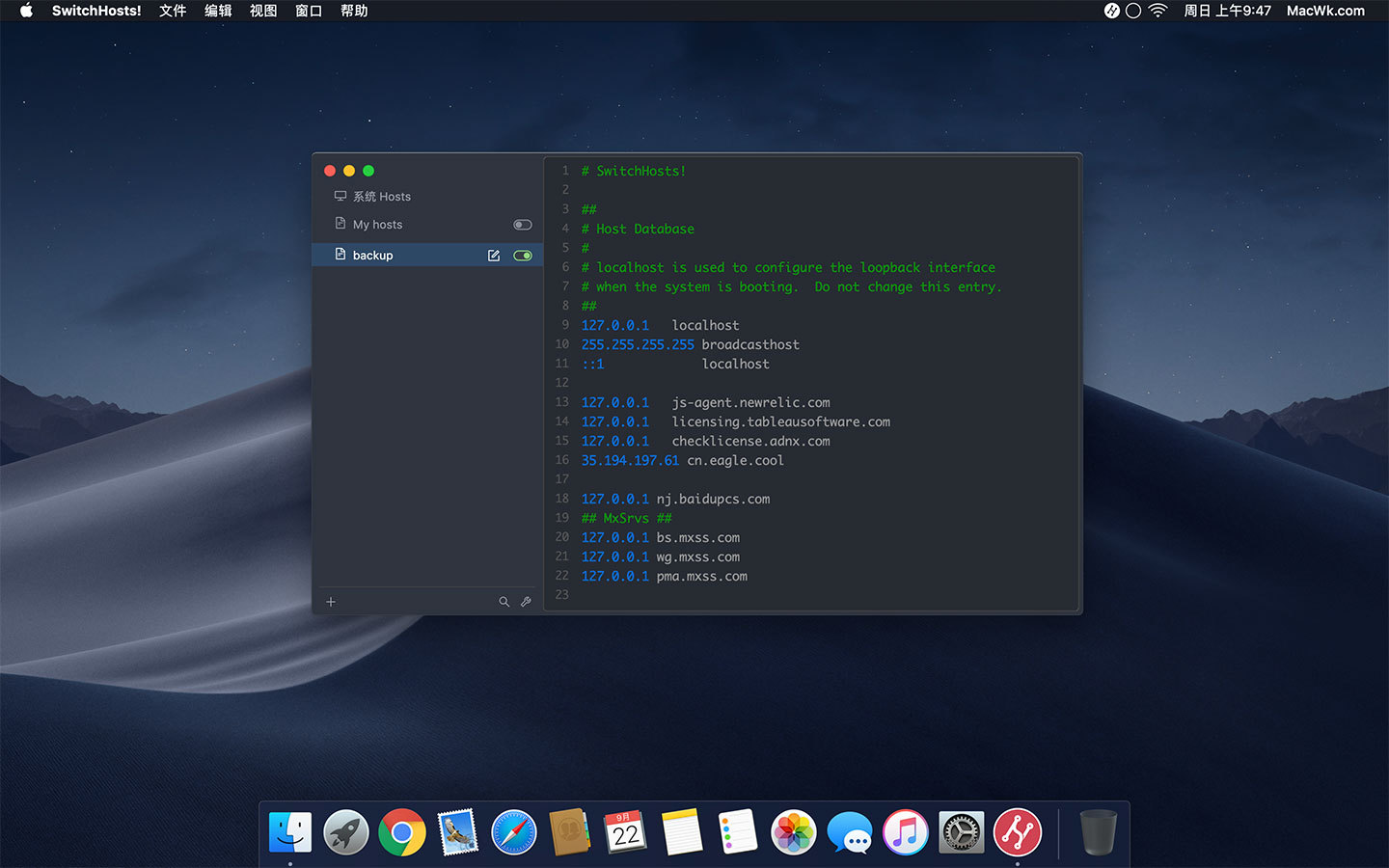Open the 视图 menu
Screen dimensions: 1389x868
263,11
